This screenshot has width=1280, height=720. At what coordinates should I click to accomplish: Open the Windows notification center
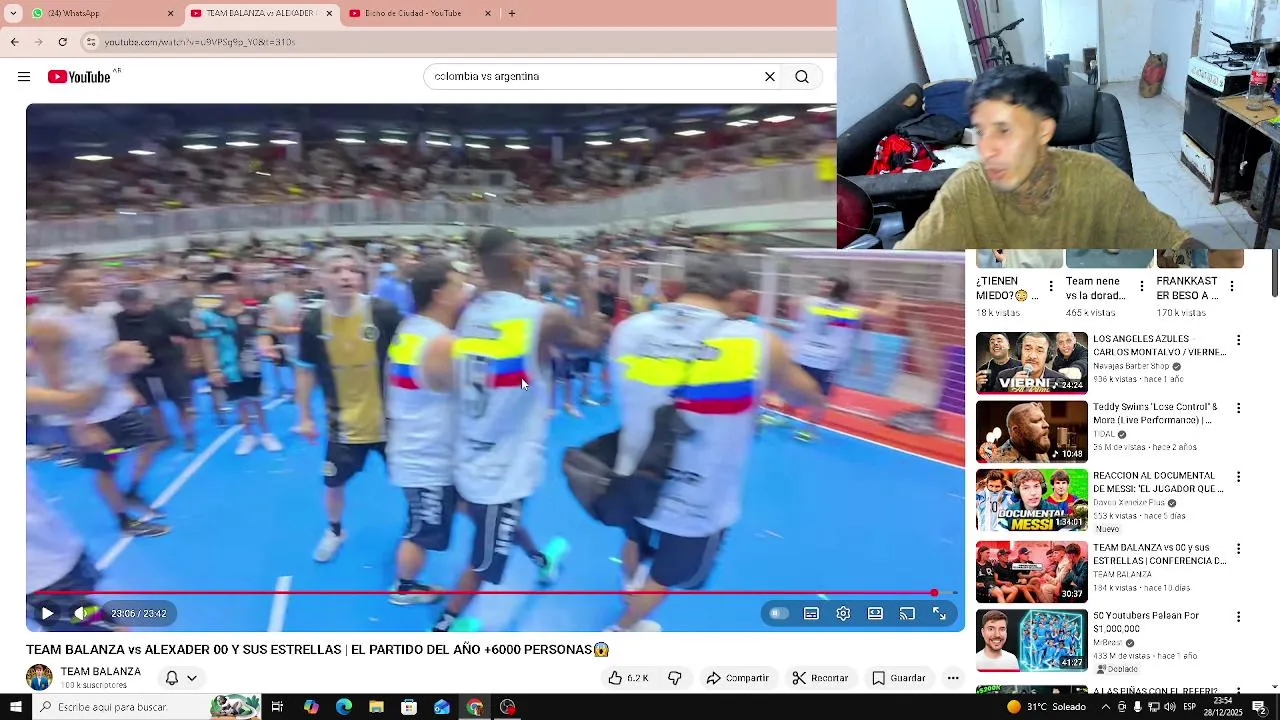(1260, 707)
